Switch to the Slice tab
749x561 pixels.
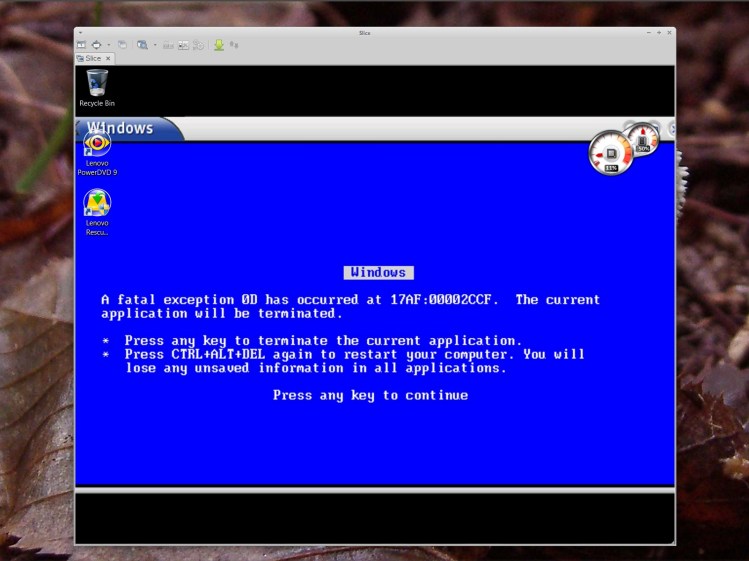93,58
